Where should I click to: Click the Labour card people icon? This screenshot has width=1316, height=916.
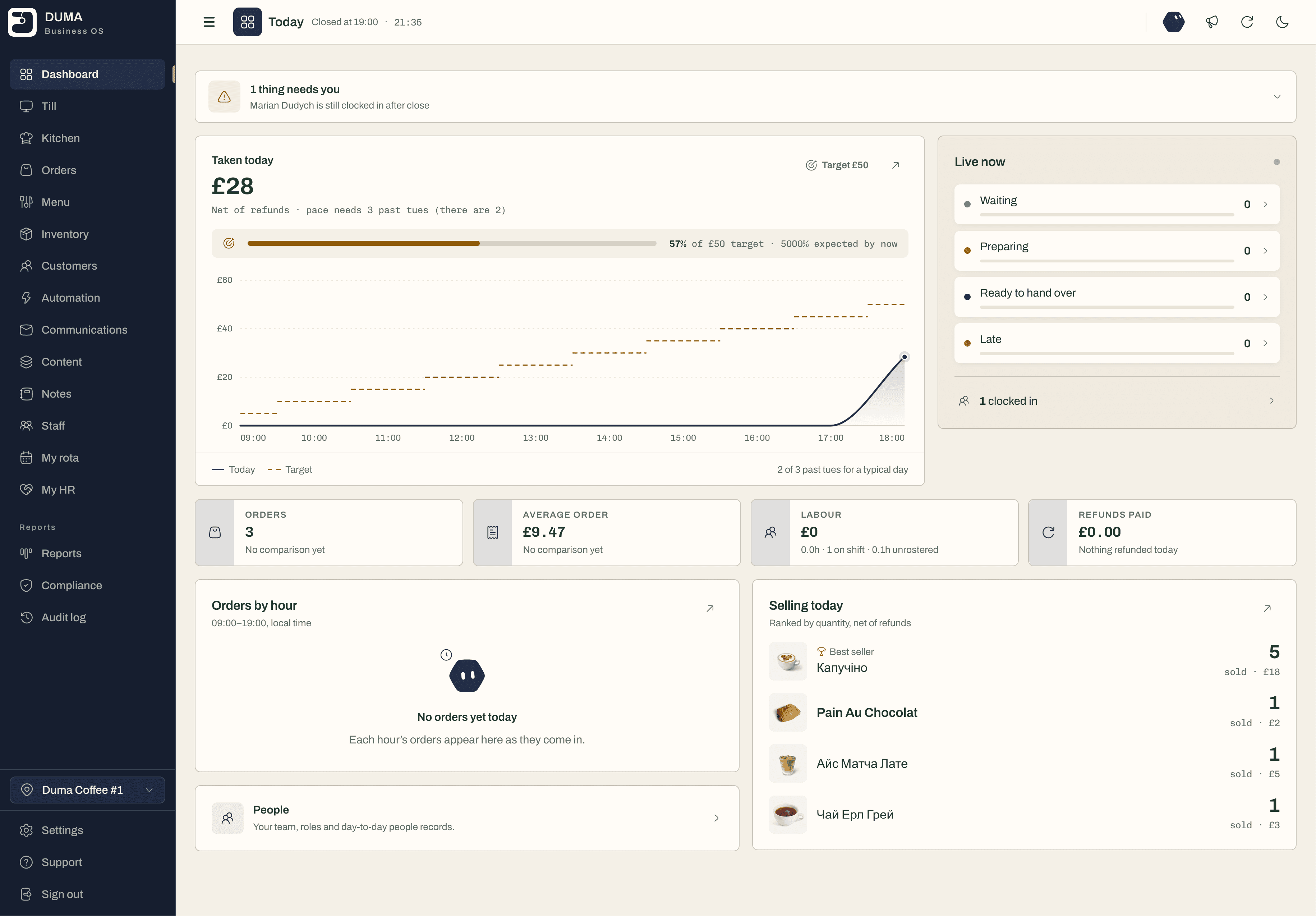770,532
